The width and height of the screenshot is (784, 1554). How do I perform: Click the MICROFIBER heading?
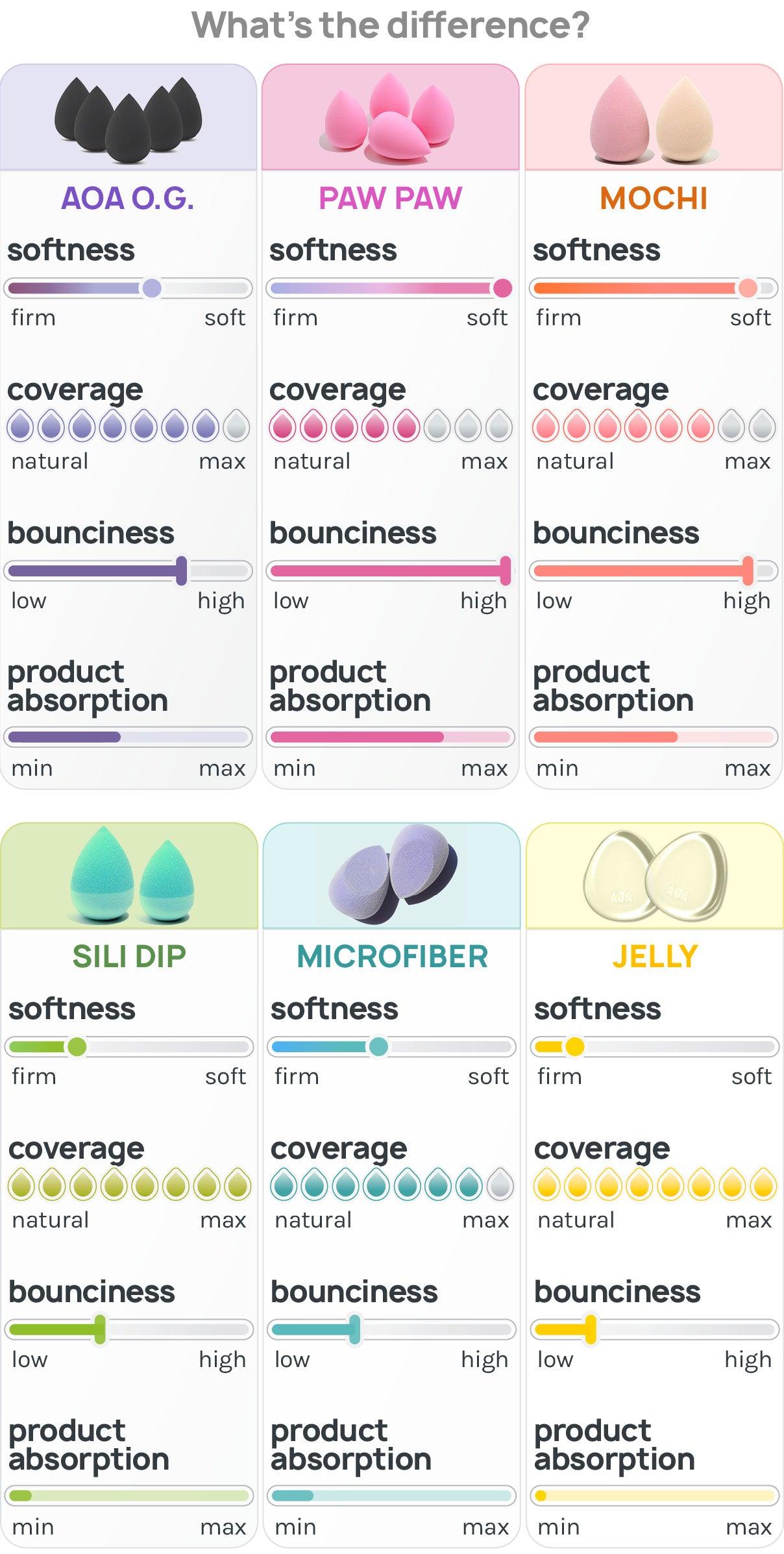pos(392,956)
